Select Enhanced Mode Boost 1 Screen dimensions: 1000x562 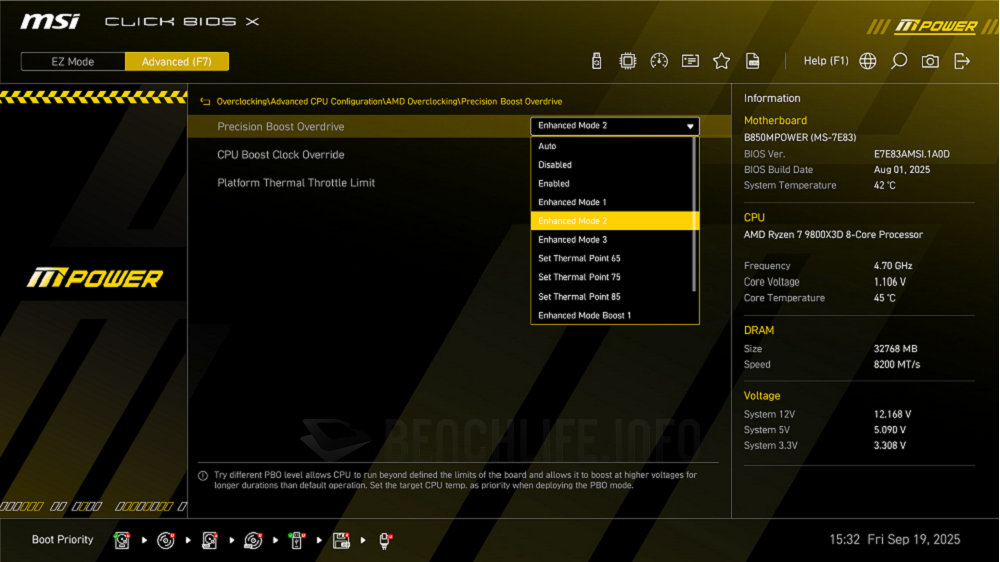pyautogui.click(x=615, y=315)
